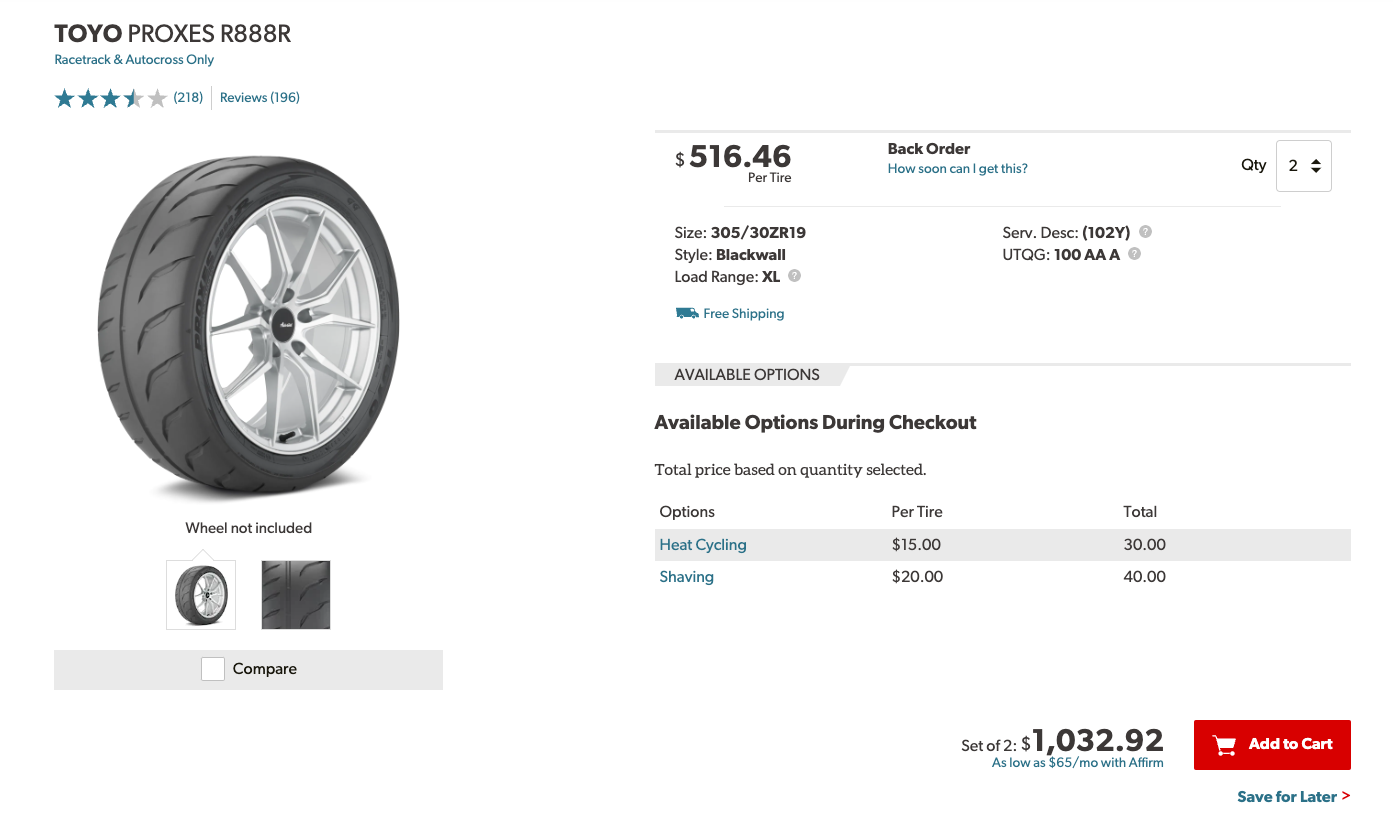
Task: Click the Style Blackwall text
Action: click(x=730, y=255)
